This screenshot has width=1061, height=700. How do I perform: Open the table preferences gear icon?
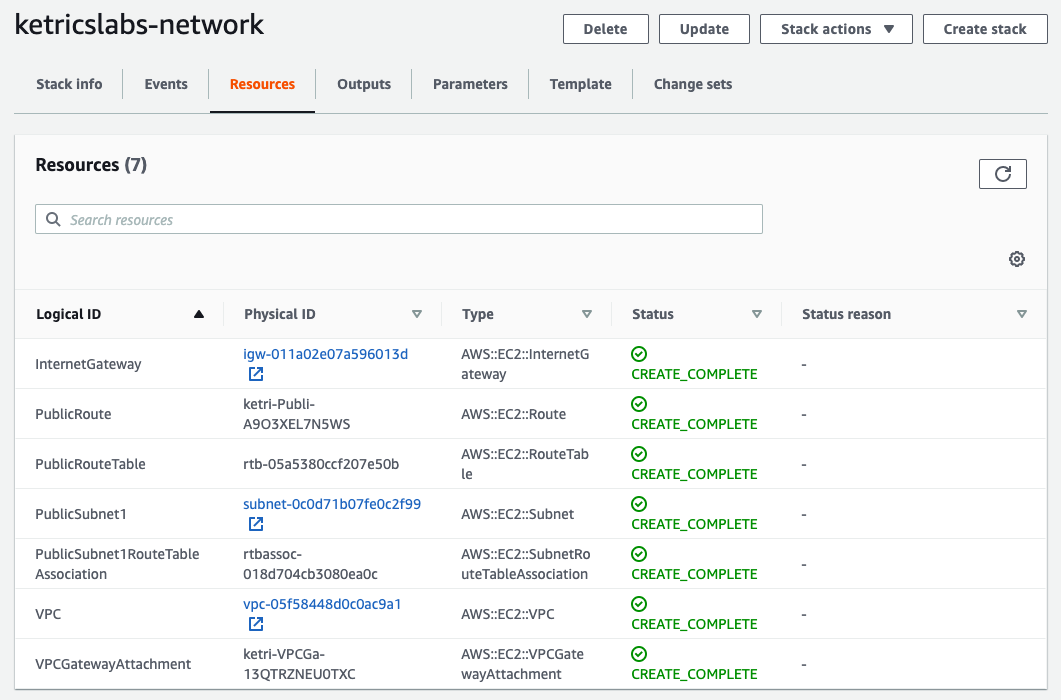pyautogui.click(x=1016, y=258)
